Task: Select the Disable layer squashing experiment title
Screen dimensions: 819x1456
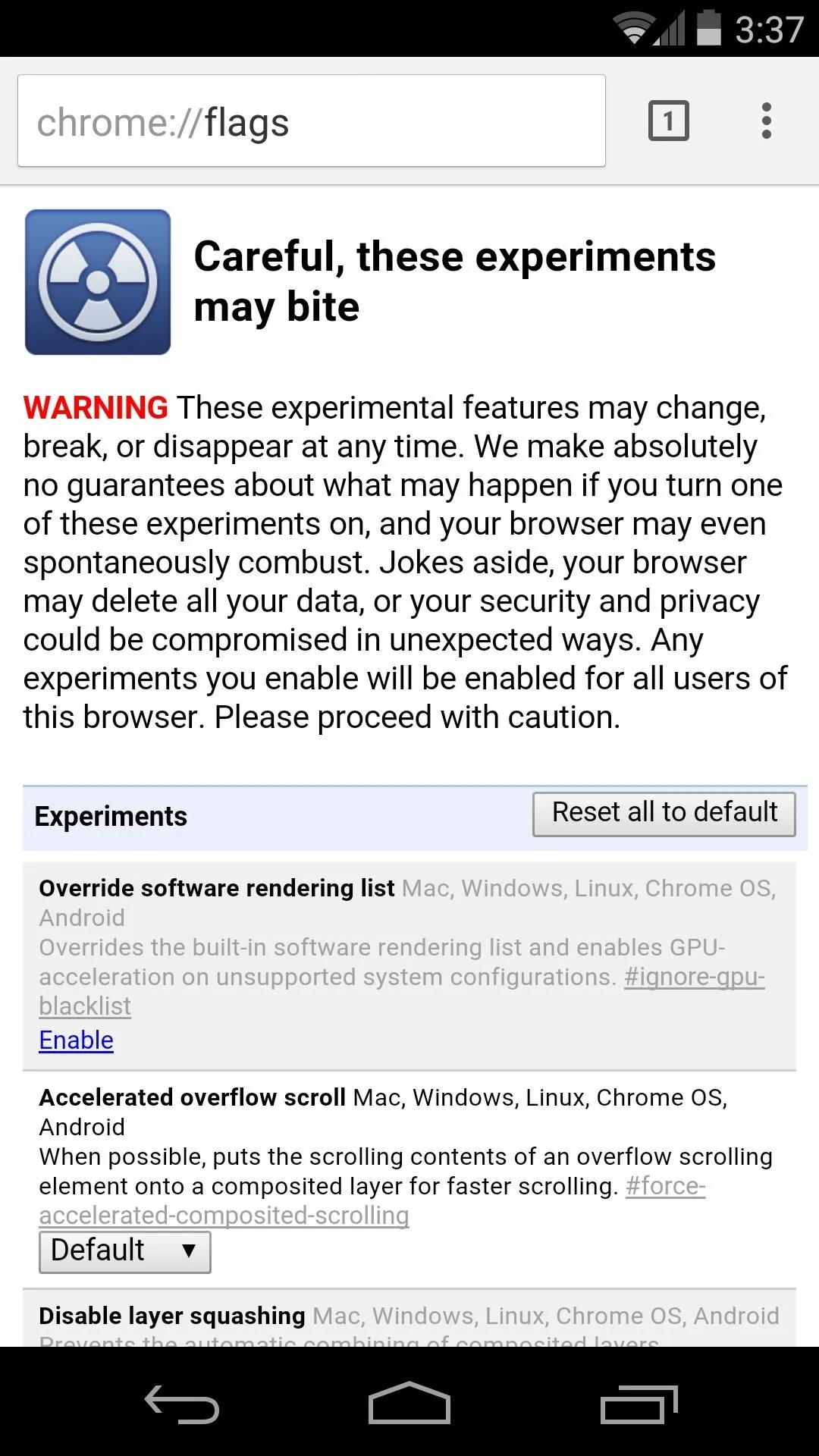Action: point(172,1316)
